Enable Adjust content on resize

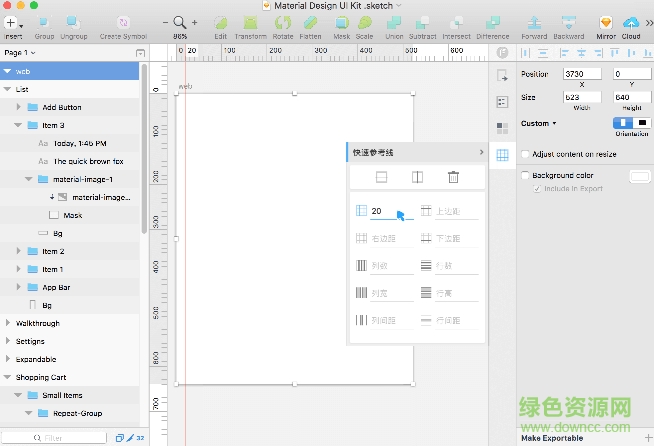526,155
